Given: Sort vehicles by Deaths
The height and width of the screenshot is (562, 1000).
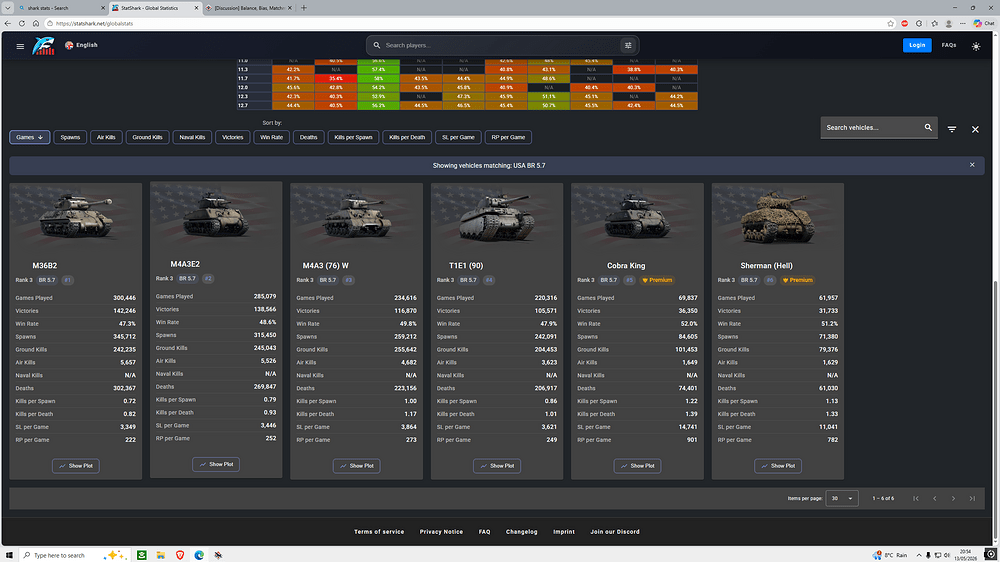Looking at the screenshot, I should pyautogui.click(x=309, y=137).
